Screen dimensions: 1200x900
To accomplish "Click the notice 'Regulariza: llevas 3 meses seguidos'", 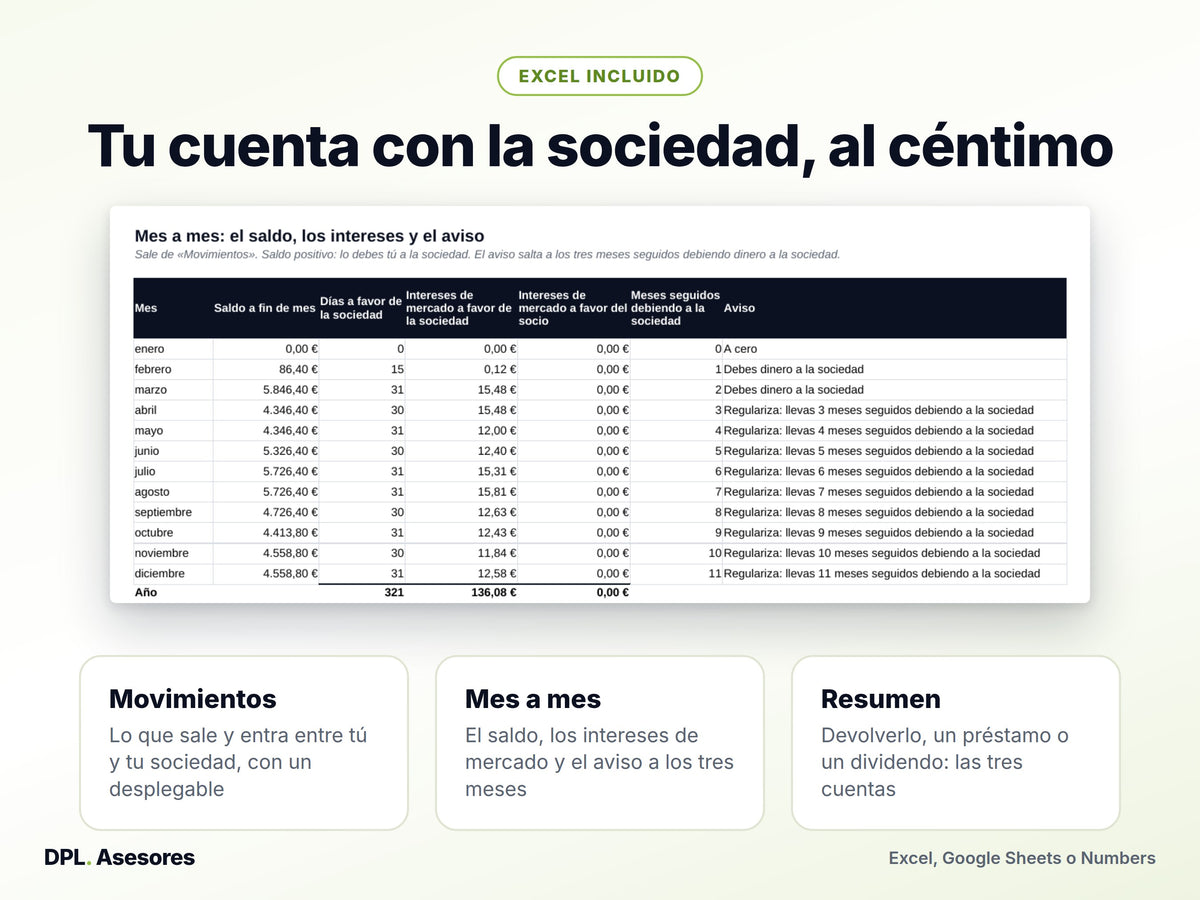I will pos(879,410).
